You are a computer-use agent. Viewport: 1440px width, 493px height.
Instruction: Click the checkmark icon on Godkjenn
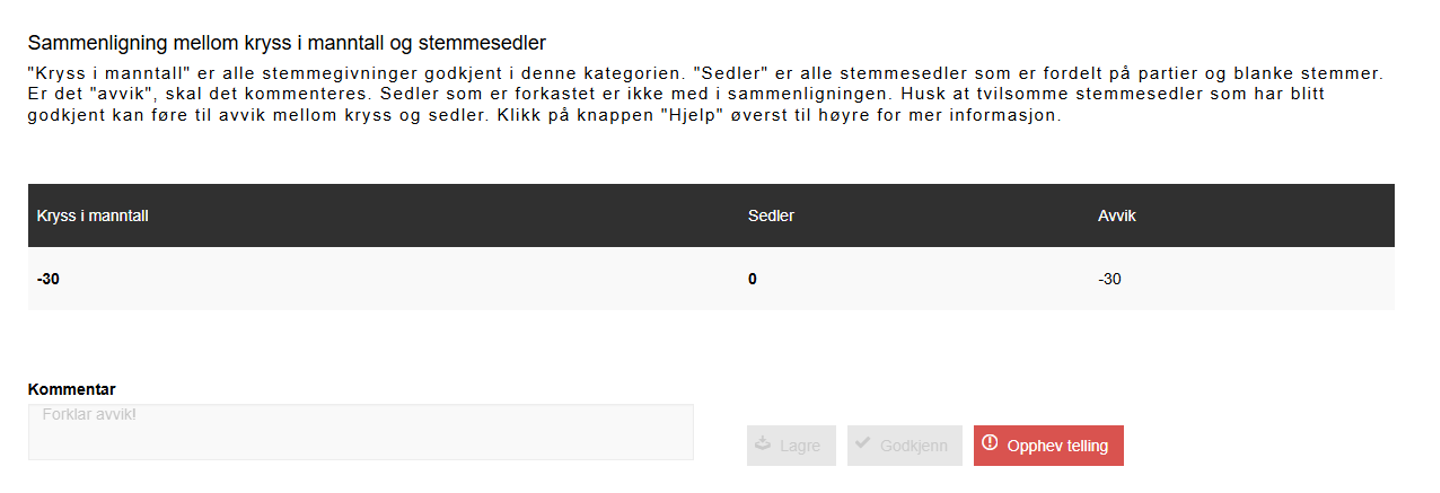pyautogui.click(x=862, y=443)
